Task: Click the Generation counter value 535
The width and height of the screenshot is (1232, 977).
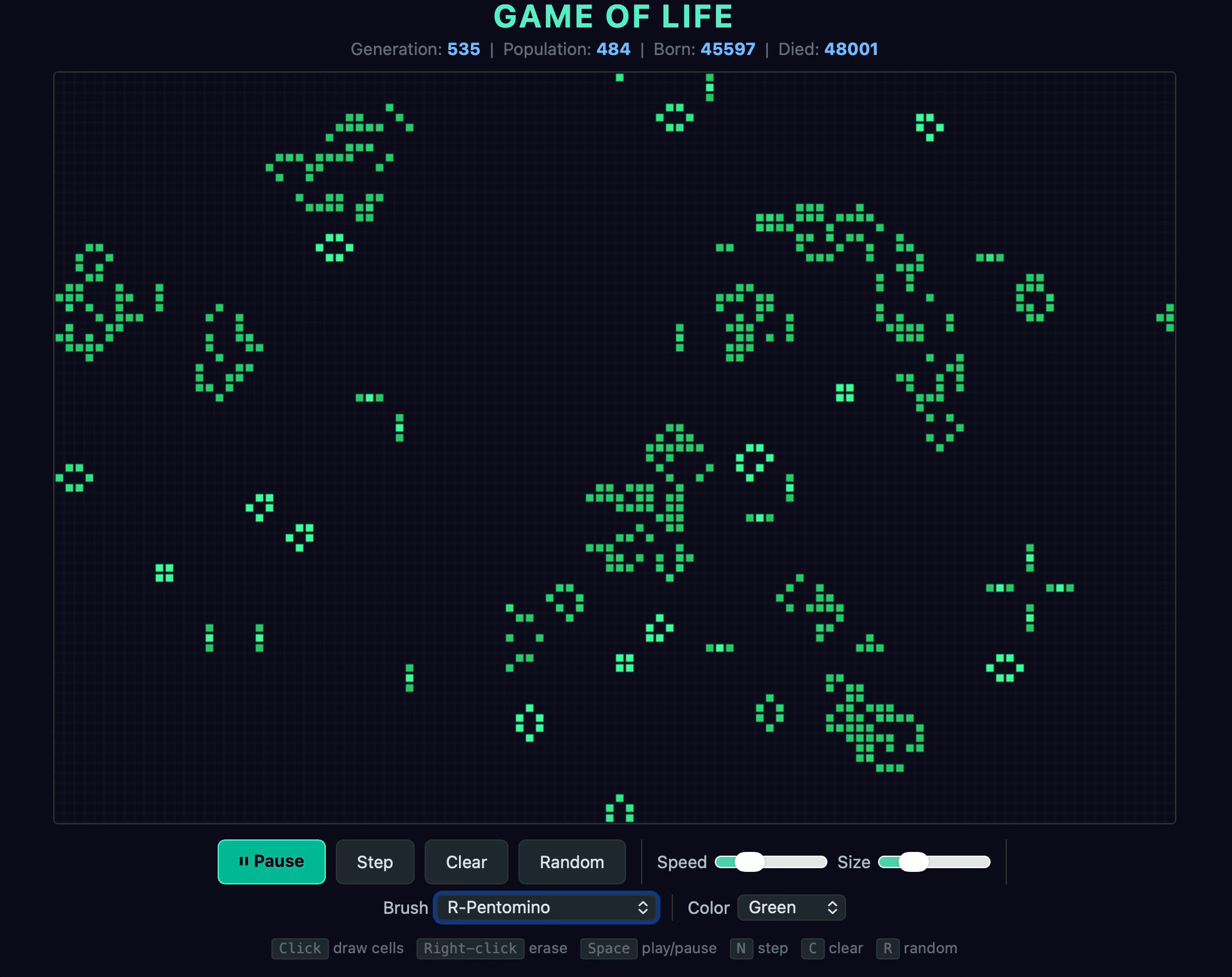Action: [463, 49]
